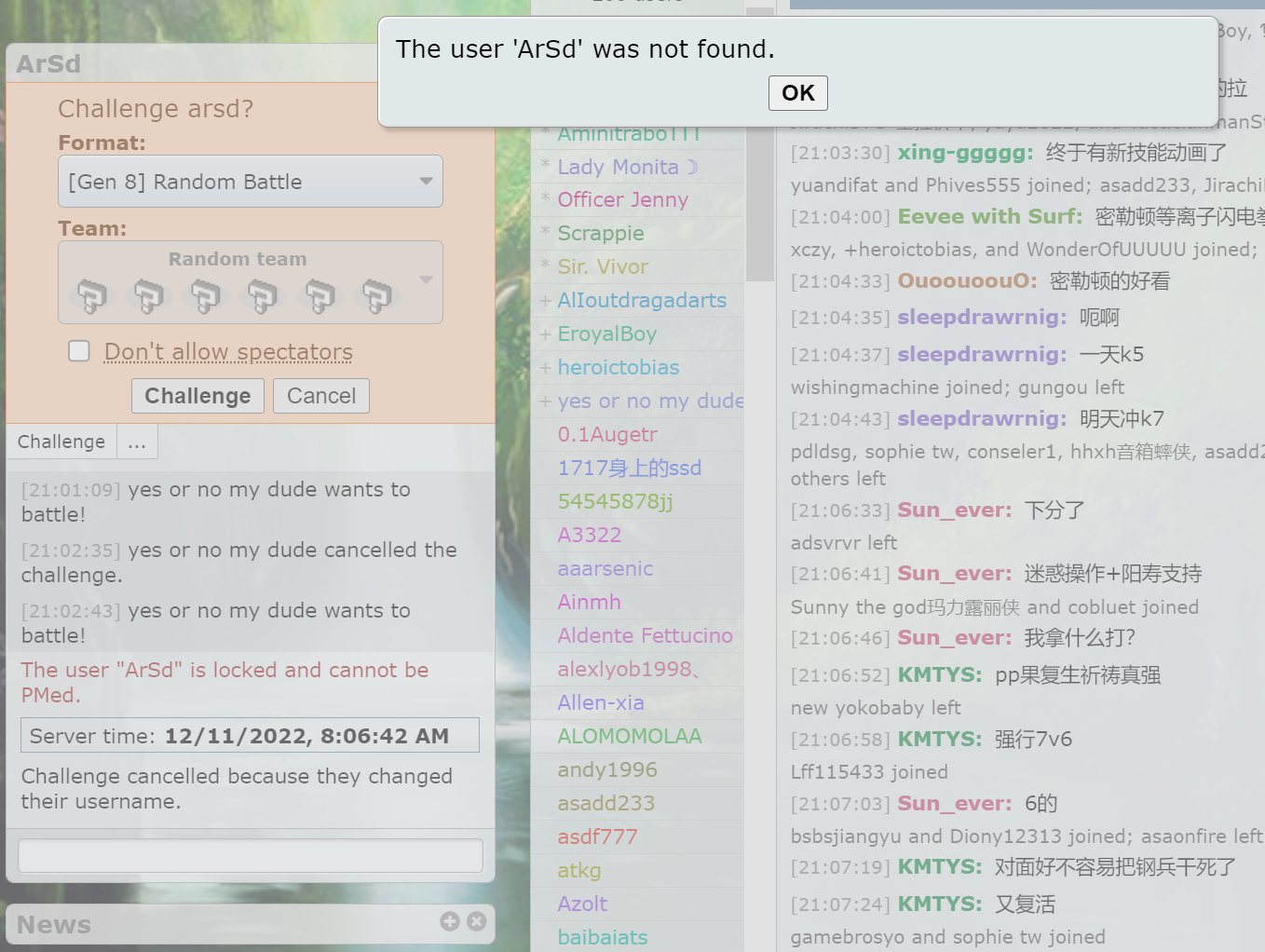This screenshot has width=1265, height=952.
Task: Click Sun_ever's name at 21:07:03
Action: (955, 803)
